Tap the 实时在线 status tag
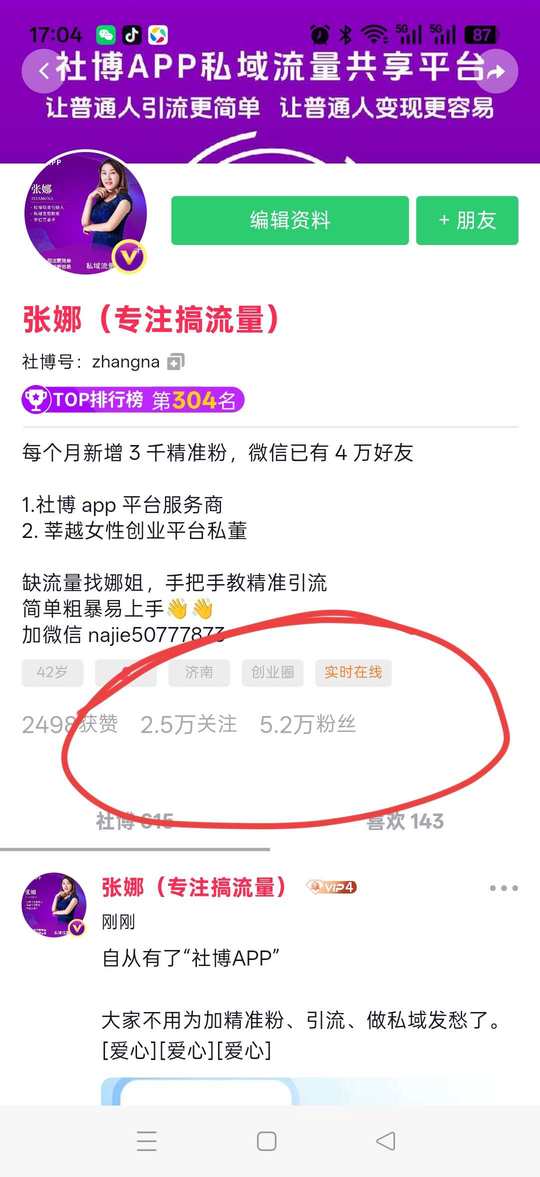The height and width of the screenshot is (1177, 540). pos(353,673)
